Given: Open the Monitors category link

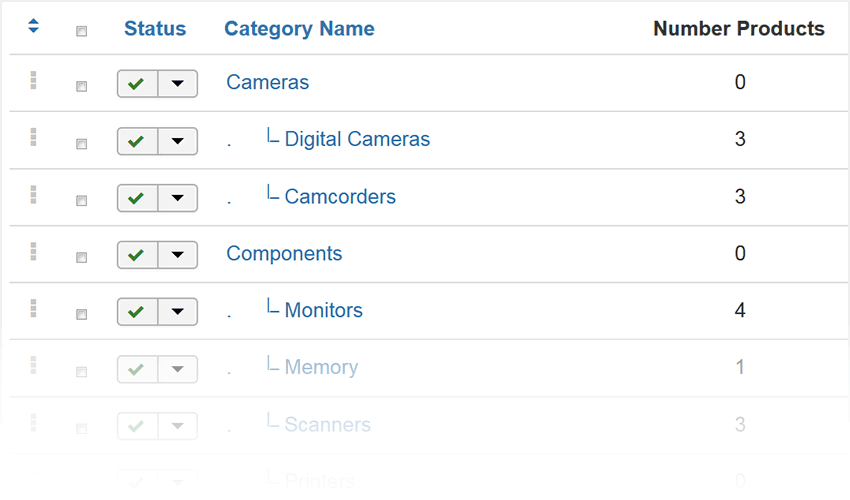Looking at the screenshot, I should [324, 310].
